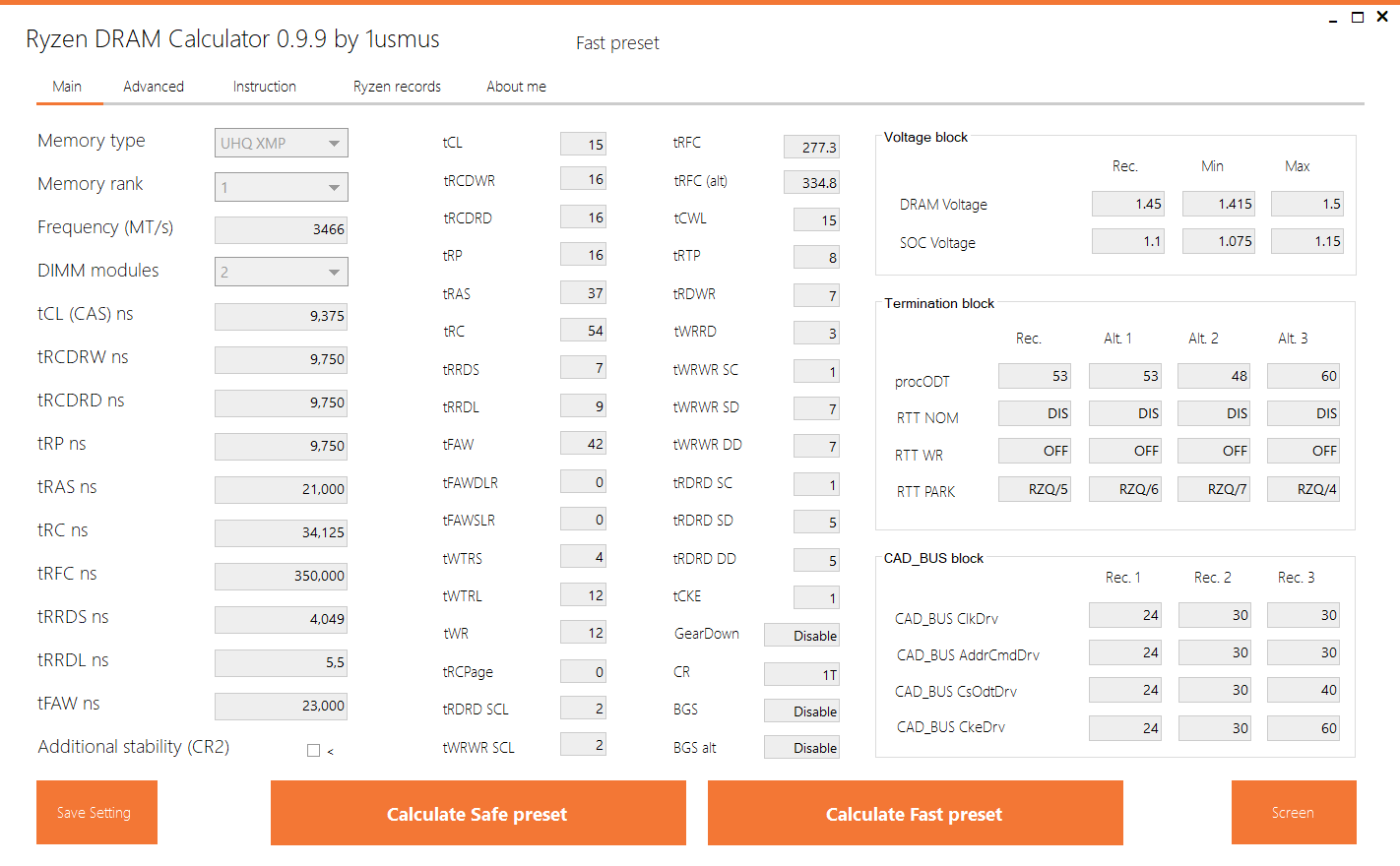This screenshot has width=1400, height=866.
Task: Select the tCL (CAS) ns field
Action: pyautogui.click(x=281, y=316)
